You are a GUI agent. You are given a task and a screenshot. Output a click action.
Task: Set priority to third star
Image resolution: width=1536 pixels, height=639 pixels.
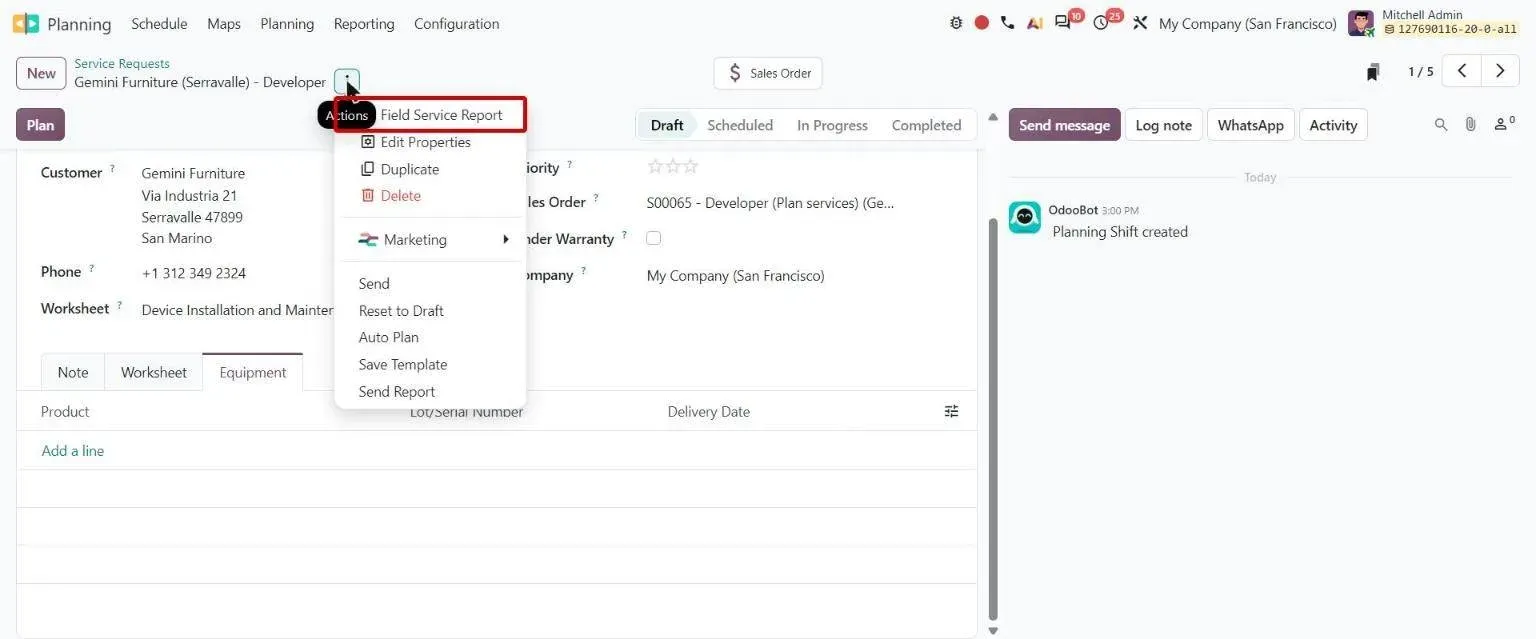tap(691, 167)
